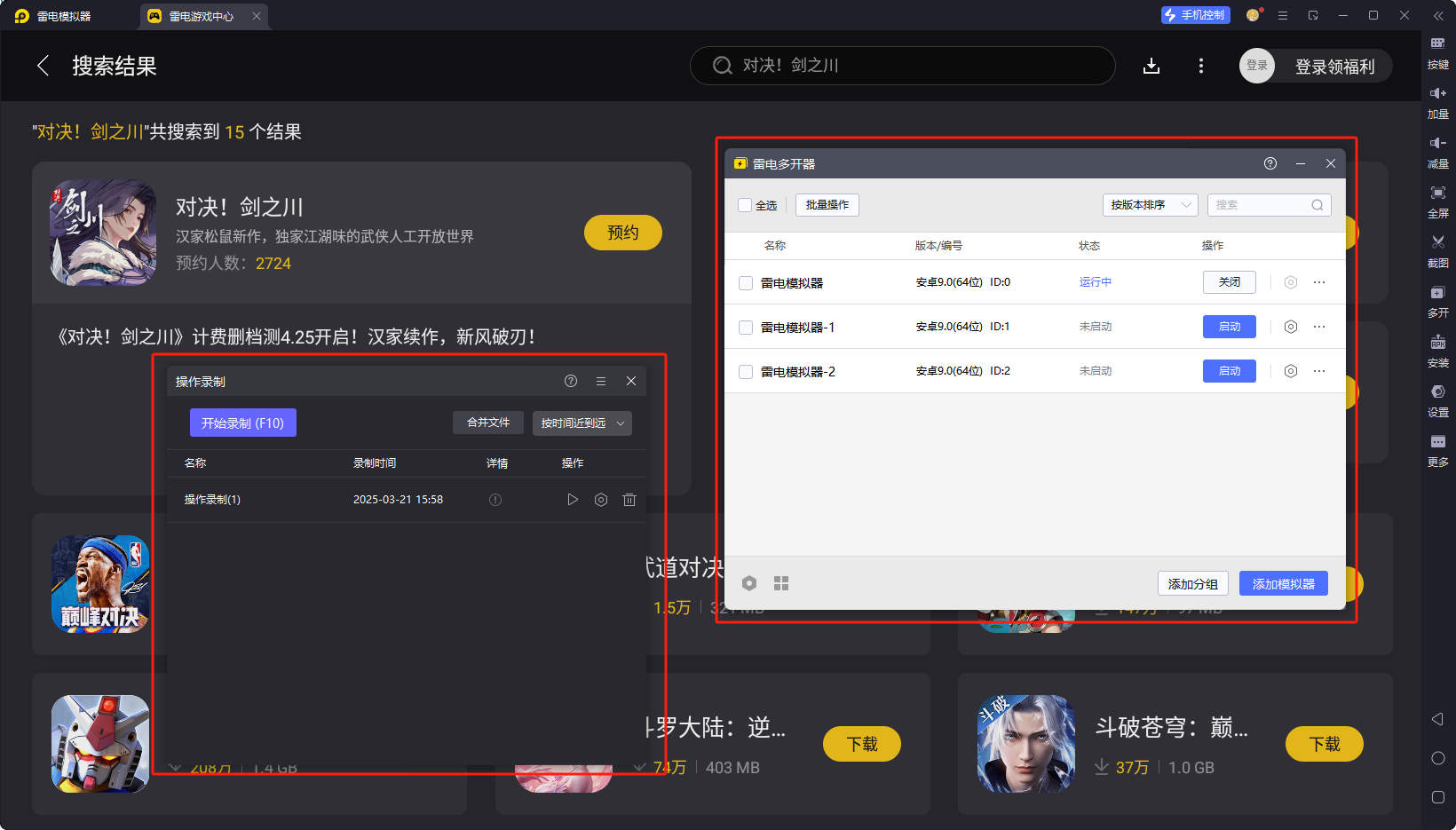The width and height of the screenshot is (1456, 830).
Task: Open settings for 操作录制(1) recording
Action: click(601, 500)
